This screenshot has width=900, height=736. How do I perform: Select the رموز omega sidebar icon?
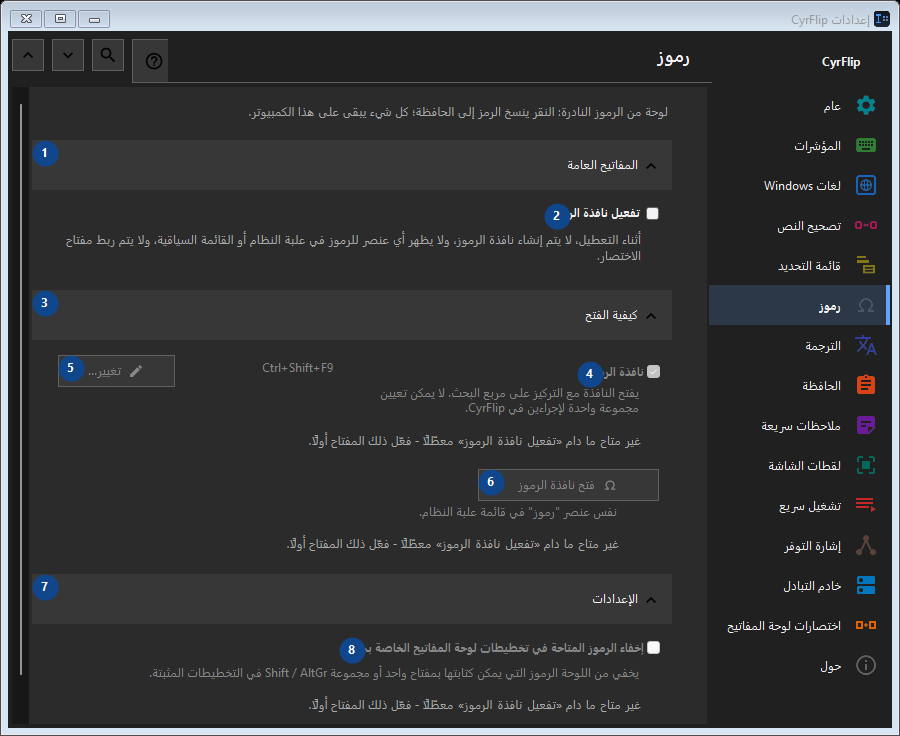866,305
